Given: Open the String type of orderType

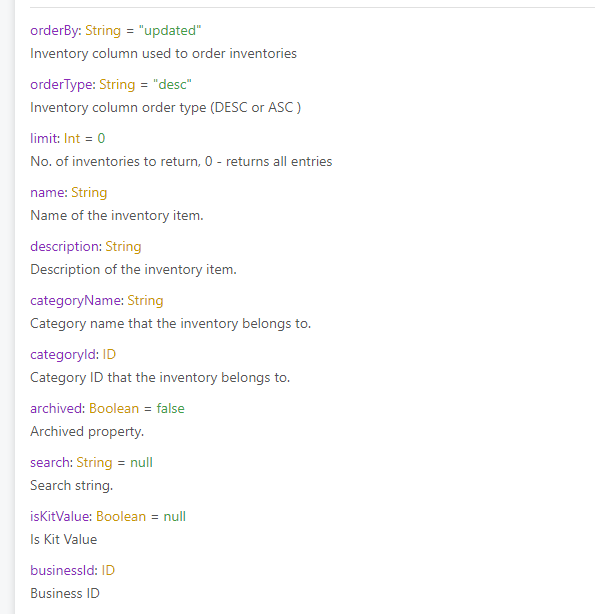Looking at the screenshot, I should coord(117,85).
